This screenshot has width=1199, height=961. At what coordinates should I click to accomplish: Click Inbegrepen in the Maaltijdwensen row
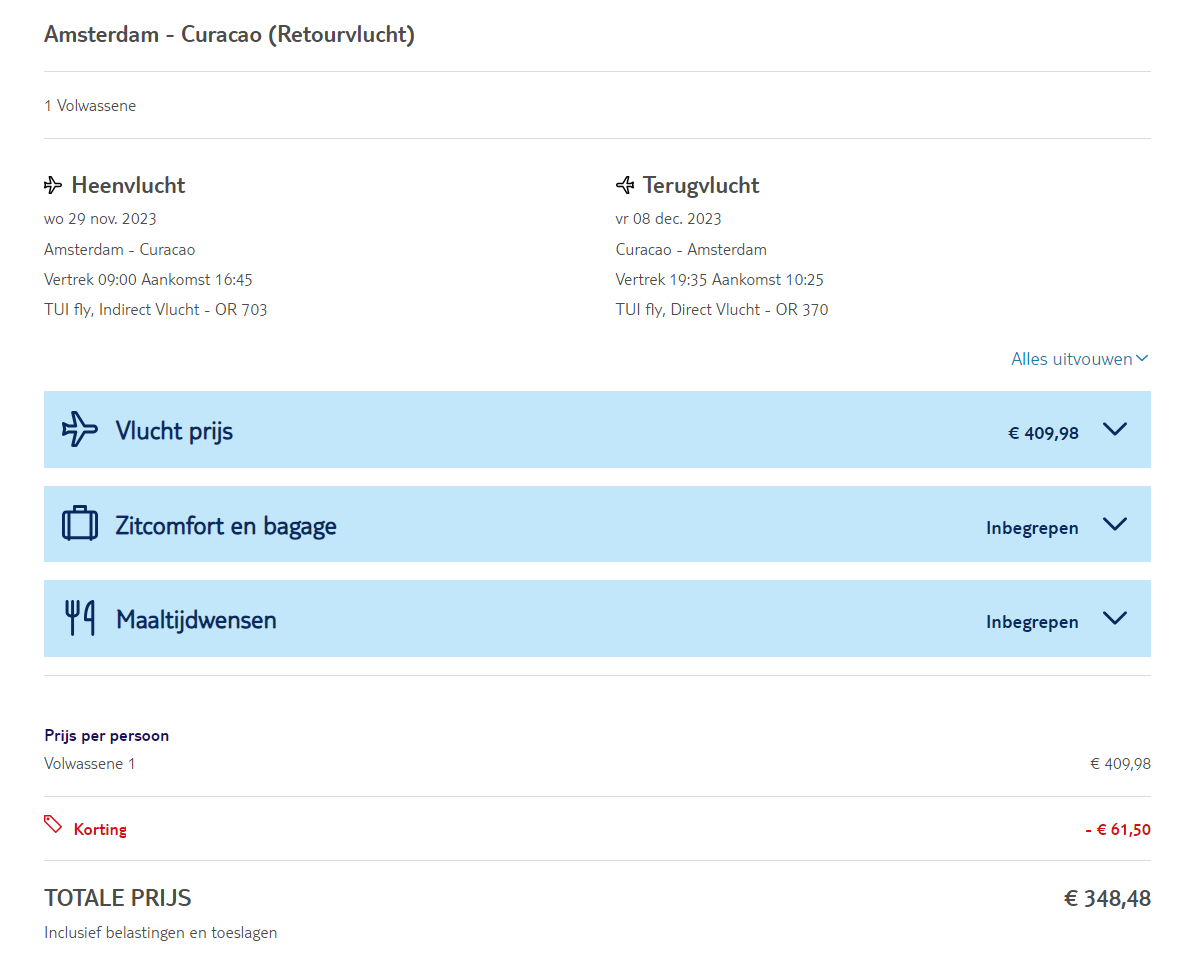[1032, 622]
